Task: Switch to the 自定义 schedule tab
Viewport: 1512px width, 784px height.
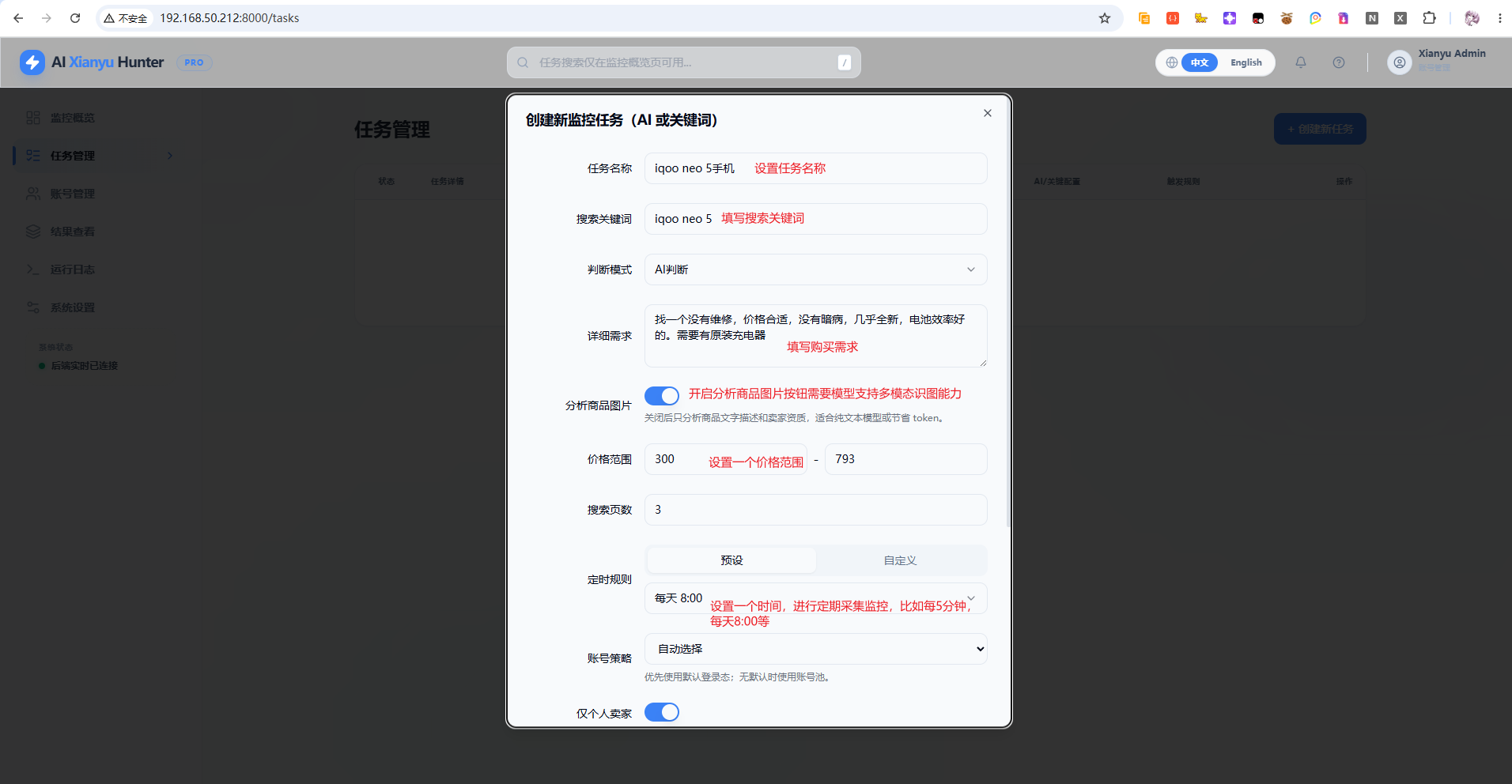Action: [900, 560]
